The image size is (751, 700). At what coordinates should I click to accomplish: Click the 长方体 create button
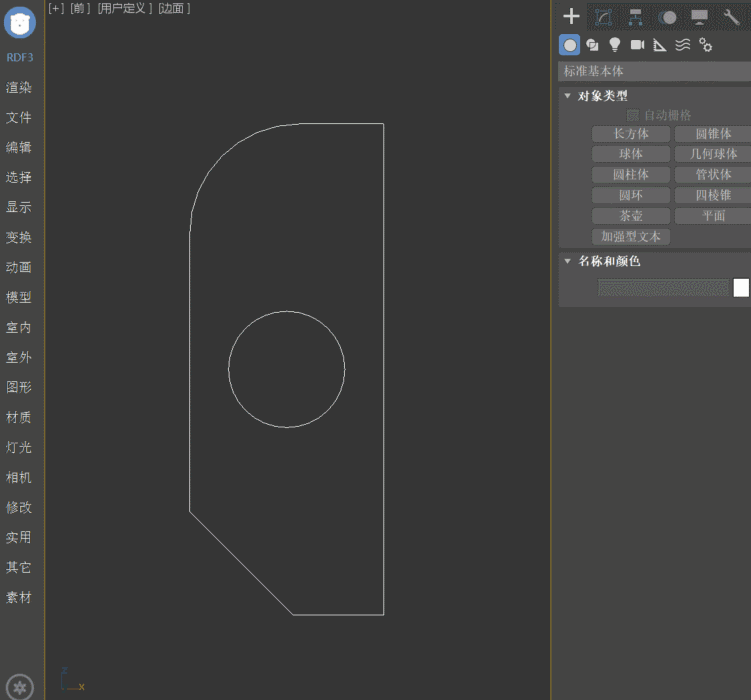coord(630,134)
